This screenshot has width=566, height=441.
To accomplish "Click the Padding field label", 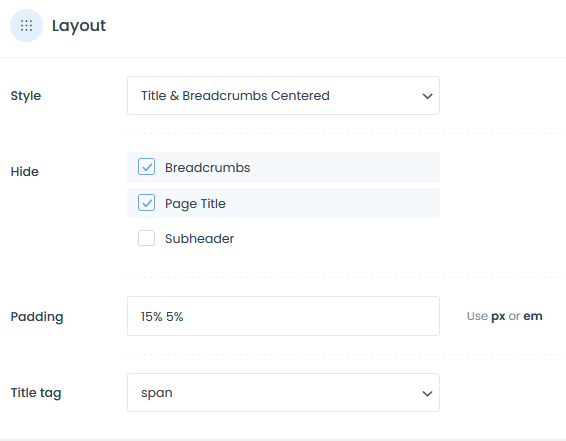I will coord(37,317).
